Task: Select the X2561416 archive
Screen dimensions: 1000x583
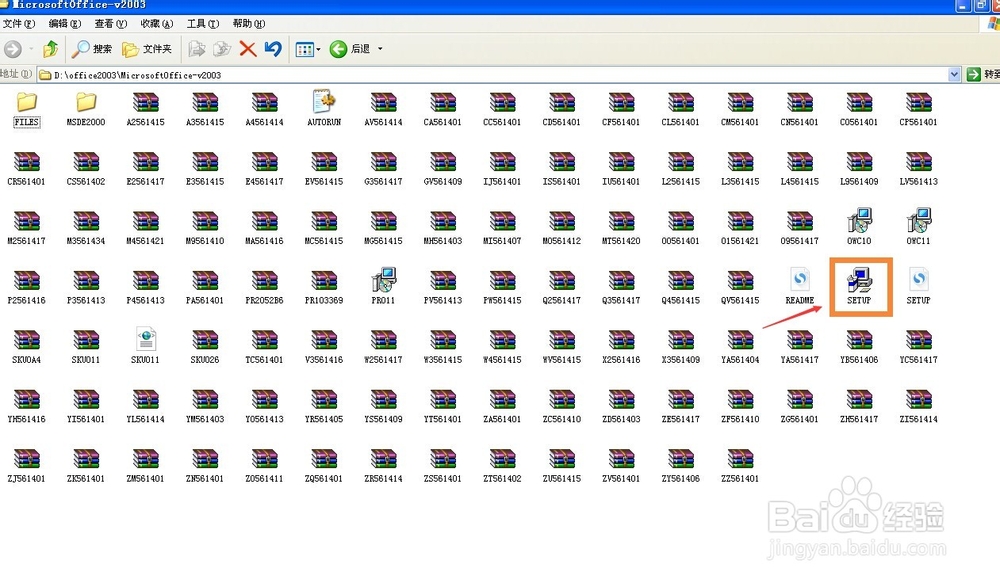Action: click(x=621, y=347)
